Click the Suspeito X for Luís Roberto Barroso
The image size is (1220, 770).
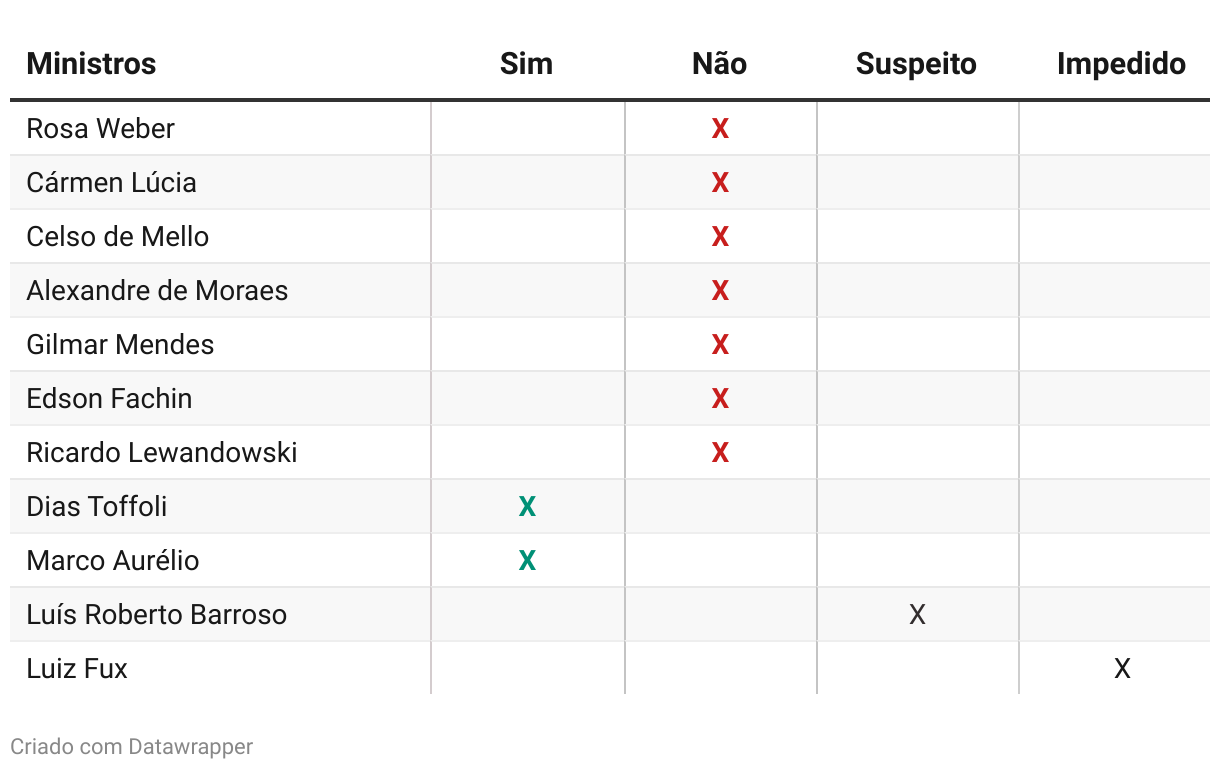point(917,614)
